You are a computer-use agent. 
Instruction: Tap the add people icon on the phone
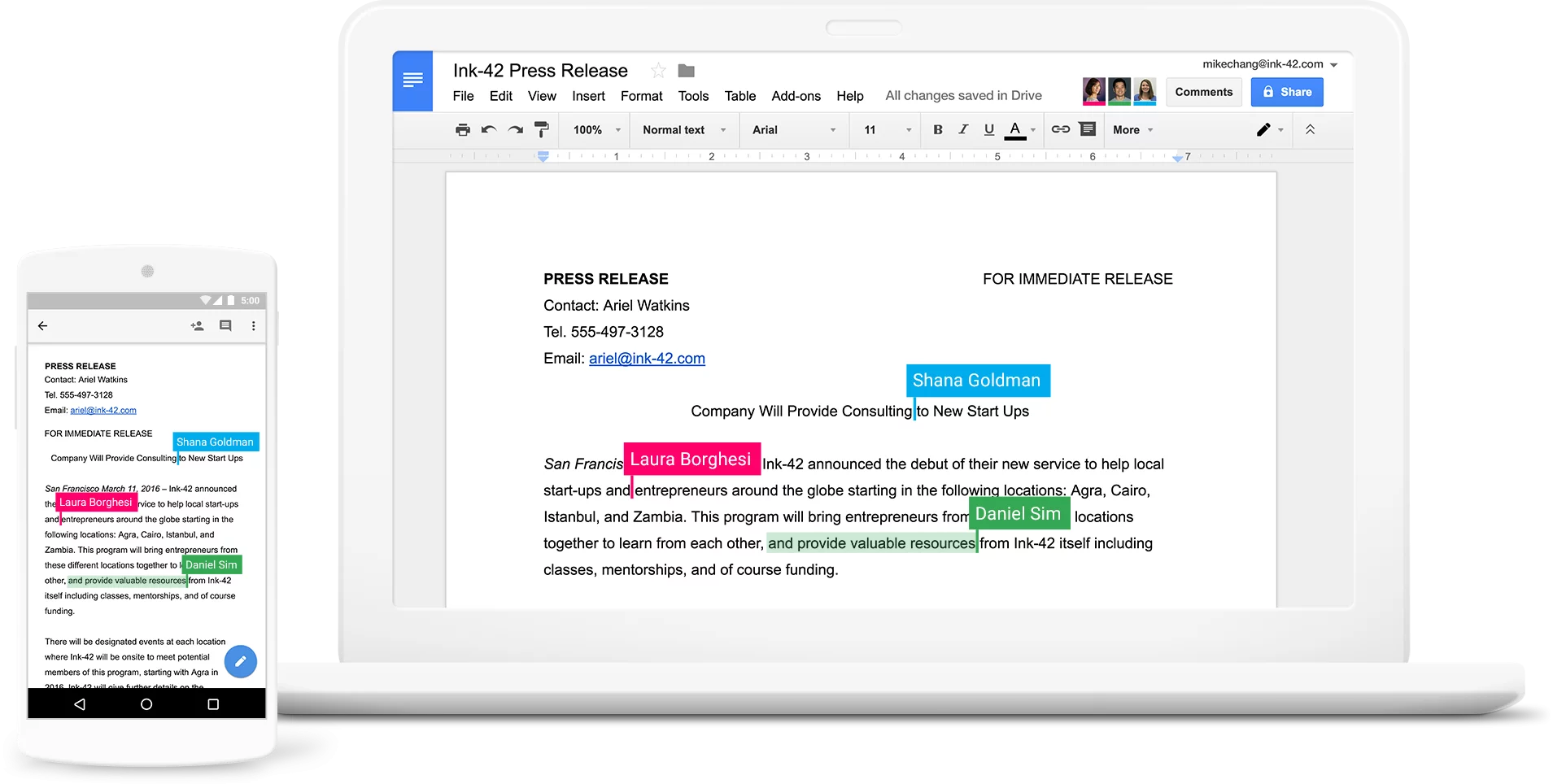click(197, 326)
